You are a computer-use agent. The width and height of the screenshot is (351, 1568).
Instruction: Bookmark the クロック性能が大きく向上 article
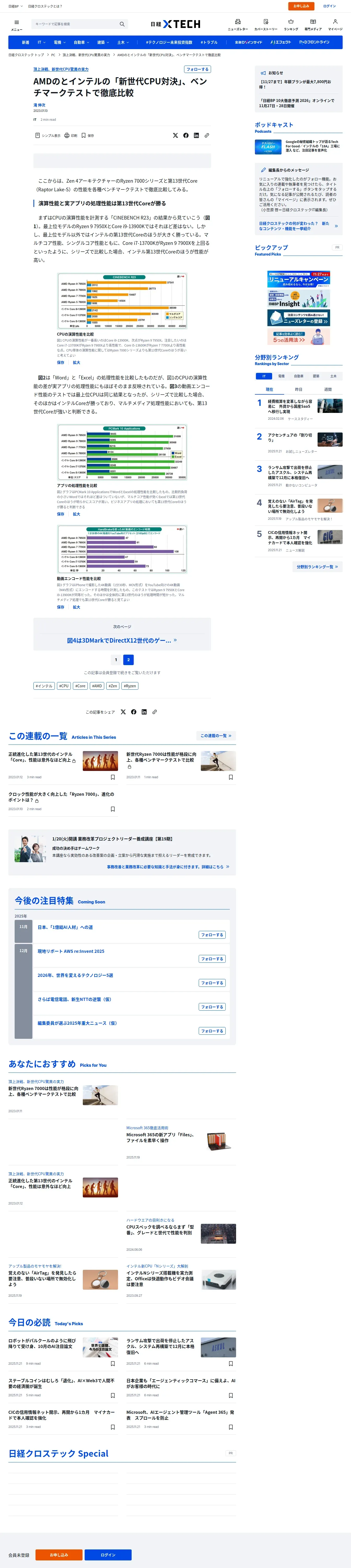(x=113, y=809)
